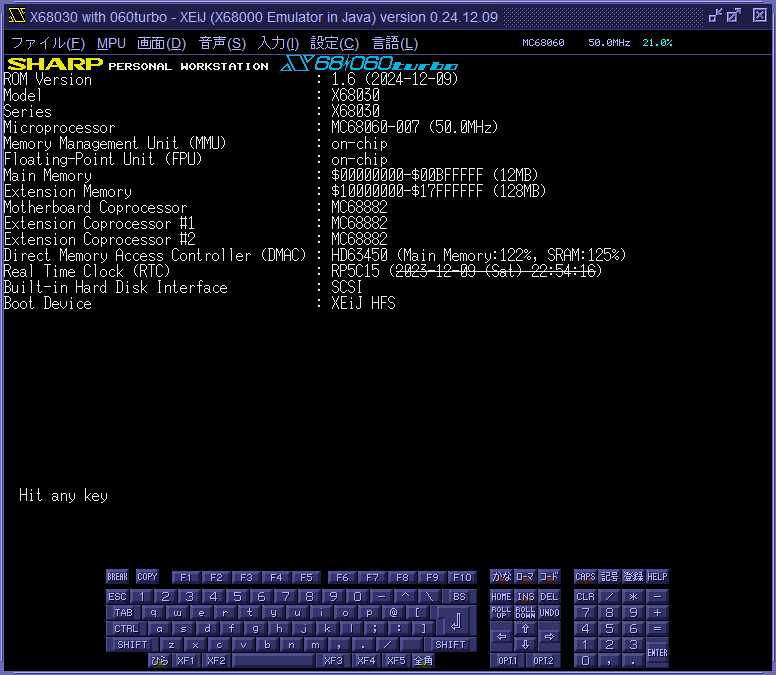Click the right arrow cursor key
Viewport: 776px width, 675px height.
(549, 636)
